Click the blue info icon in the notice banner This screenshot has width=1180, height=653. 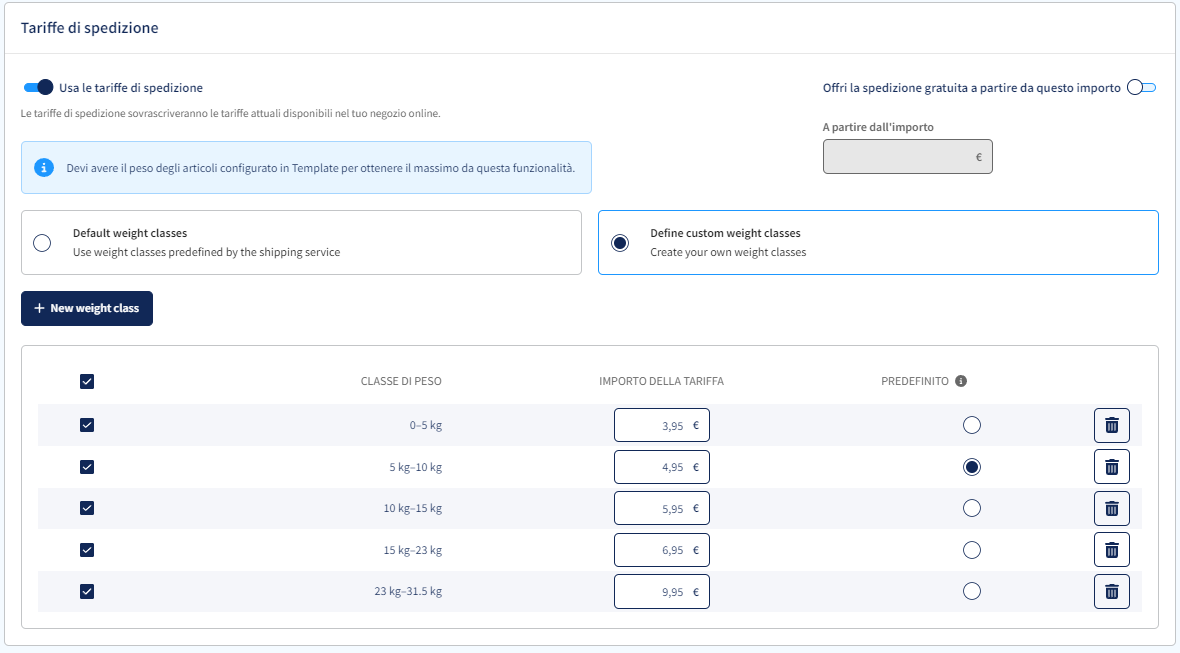tap(44, 168)
